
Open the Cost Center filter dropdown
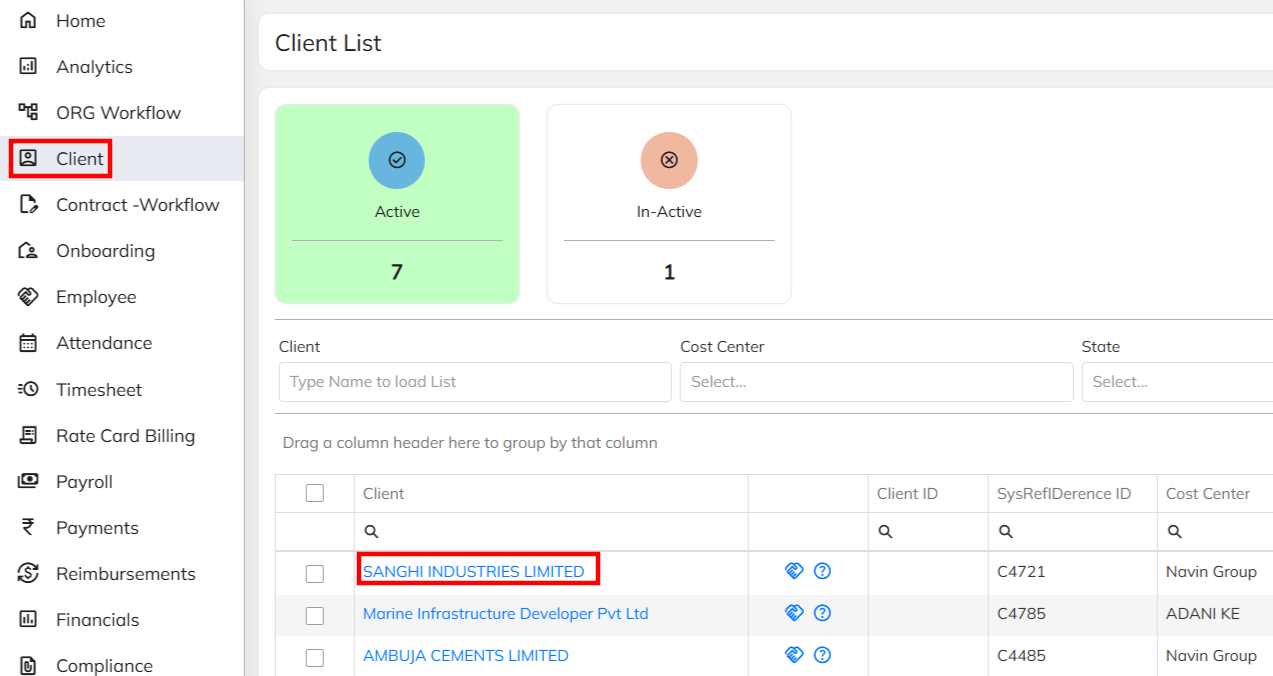click(876, 382)
